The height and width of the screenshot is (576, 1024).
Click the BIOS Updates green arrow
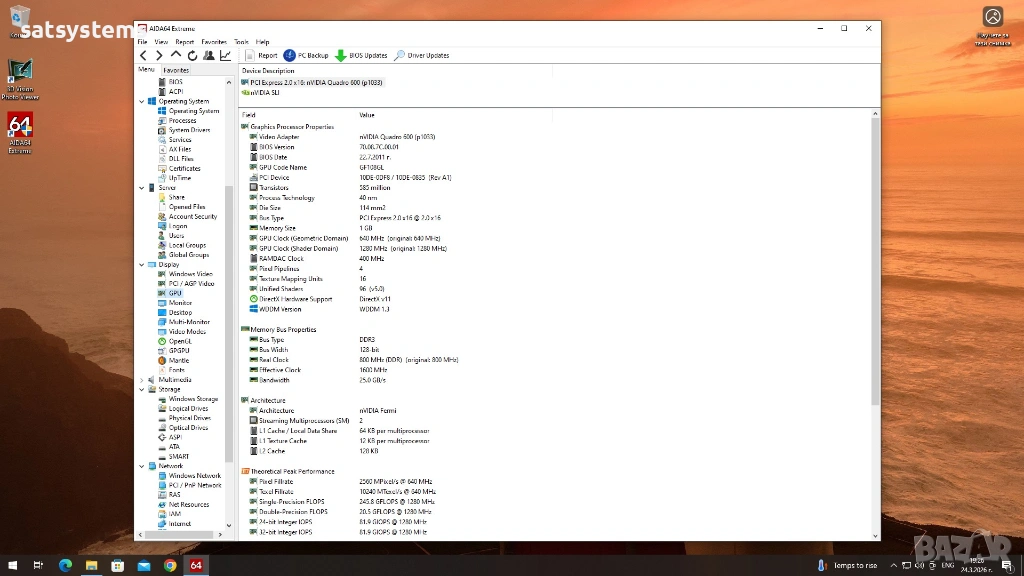click(361, 56)
